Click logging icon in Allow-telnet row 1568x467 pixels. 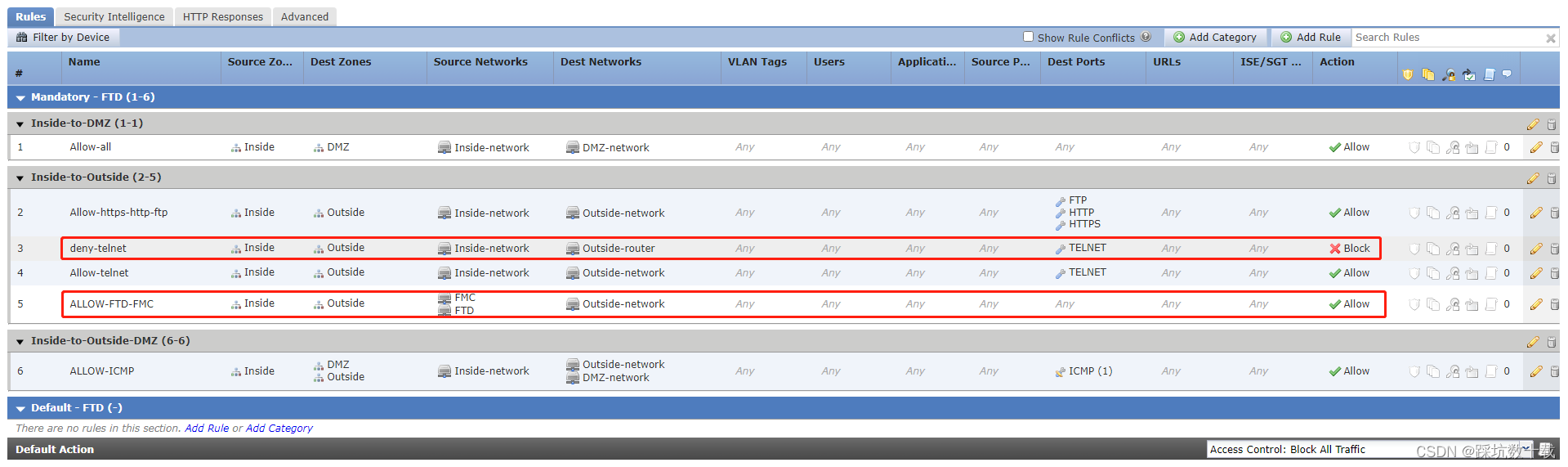1491,273
